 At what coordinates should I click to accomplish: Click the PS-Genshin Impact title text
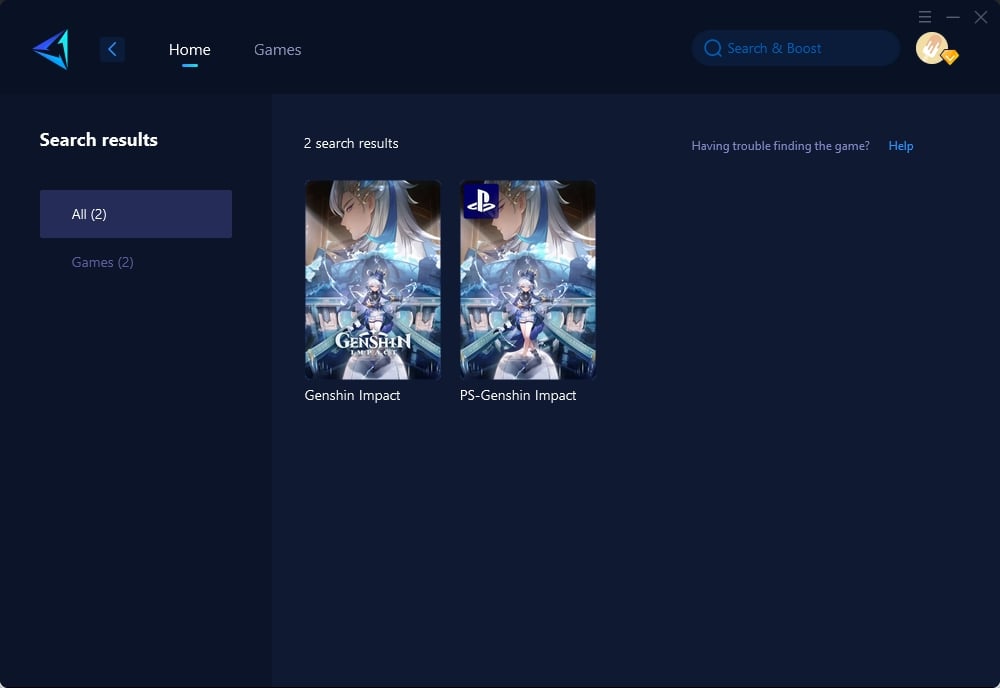point(518,395)
